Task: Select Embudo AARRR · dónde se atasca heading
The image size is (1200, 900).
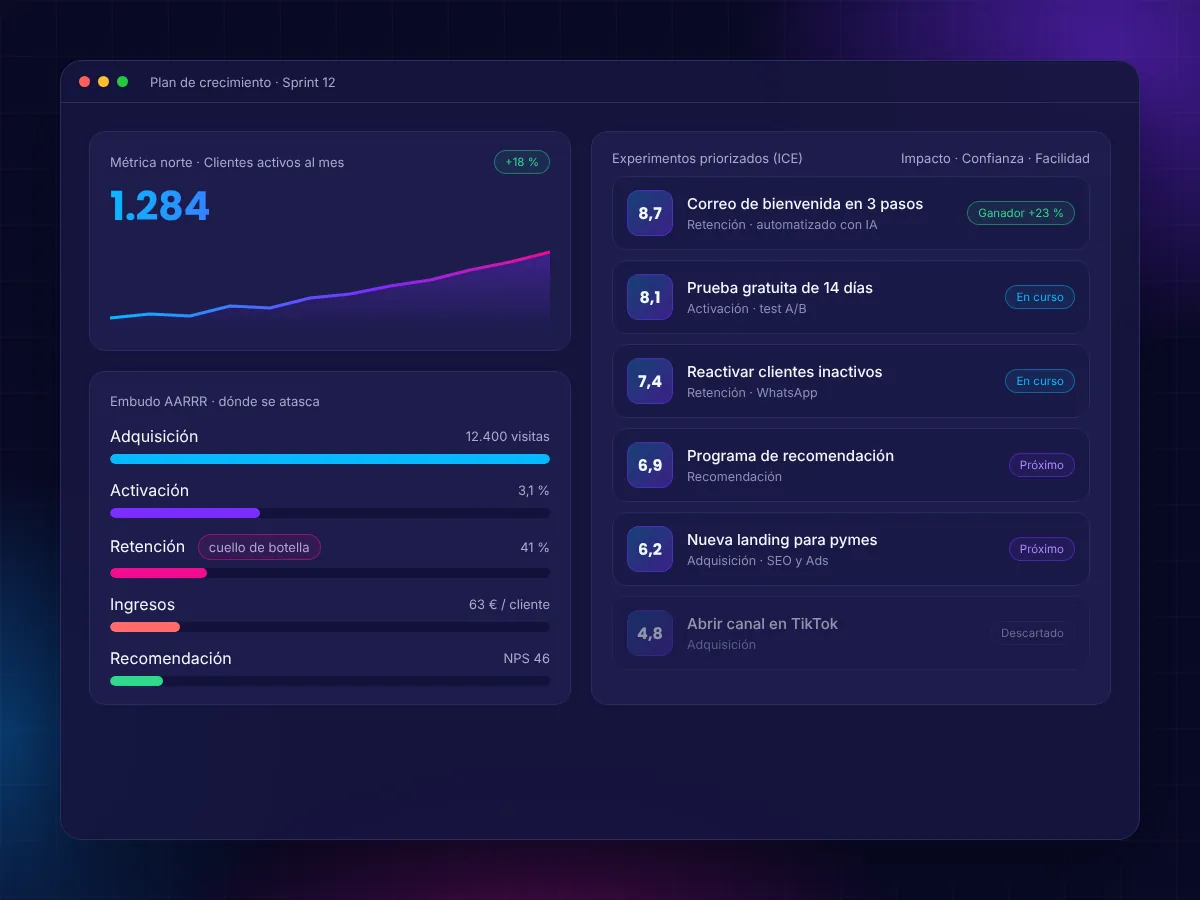Action: pyautogui.click(x=215, y=402)
